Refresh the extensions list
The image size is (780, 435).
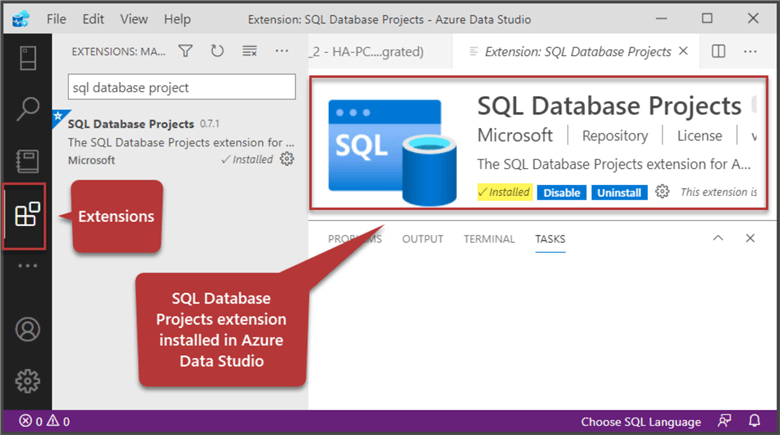coord(217,51)
